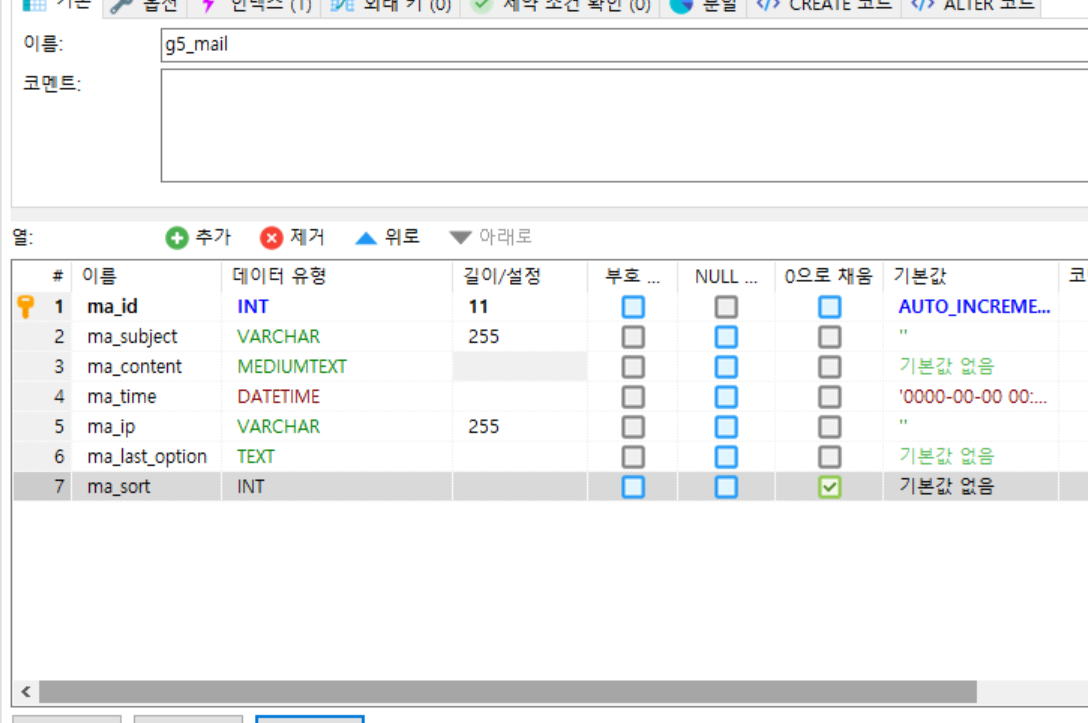Click the red 제거 (remove column) icon
The image size is (1088, 723).
(271, 238)
